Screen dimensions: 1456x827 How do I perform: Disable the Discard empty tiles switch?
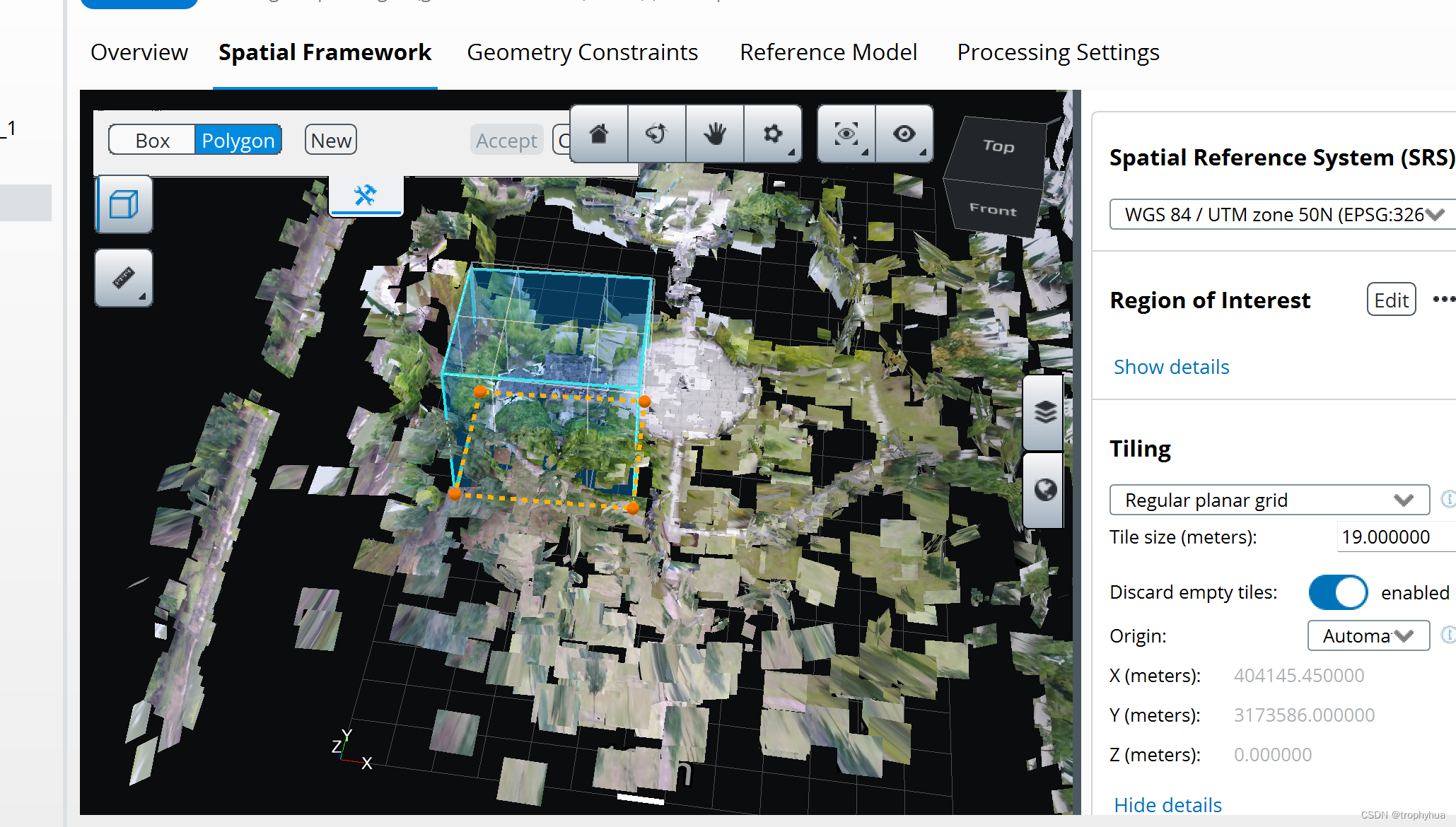1338,592
